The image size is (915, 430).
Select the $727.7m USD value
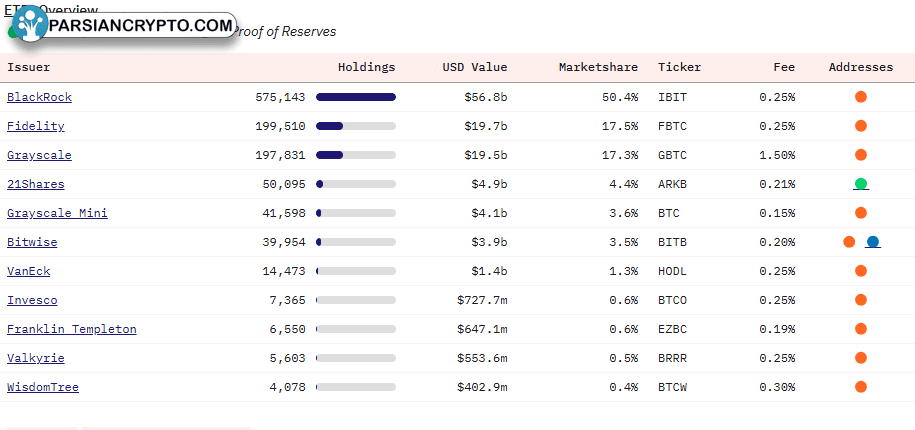(x=482, y=300)
